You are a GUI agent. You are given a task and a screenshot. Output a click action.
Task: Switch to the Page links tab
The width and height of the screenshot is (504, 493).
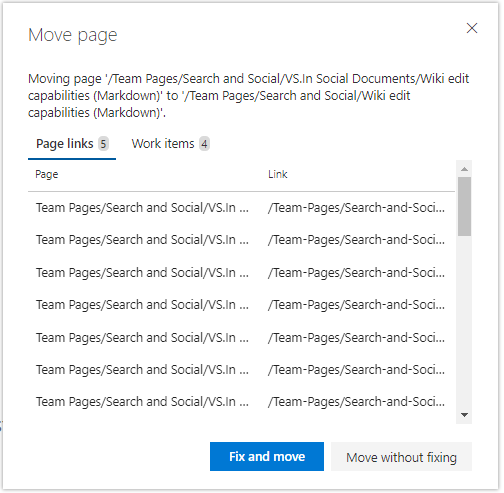click(x=72, y=144)
